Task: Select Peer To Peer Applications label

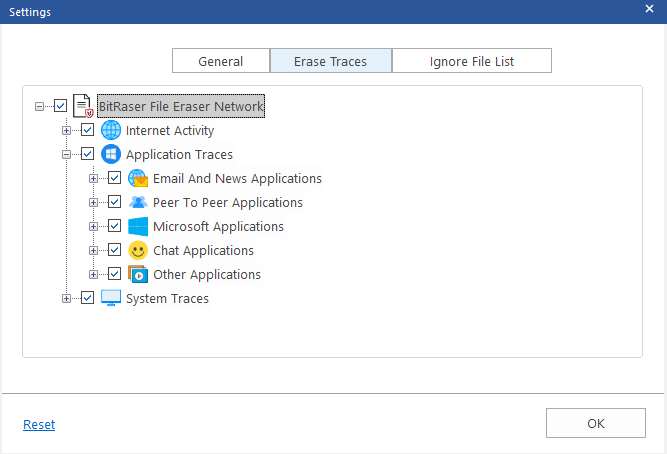Action: pos(228,203)
